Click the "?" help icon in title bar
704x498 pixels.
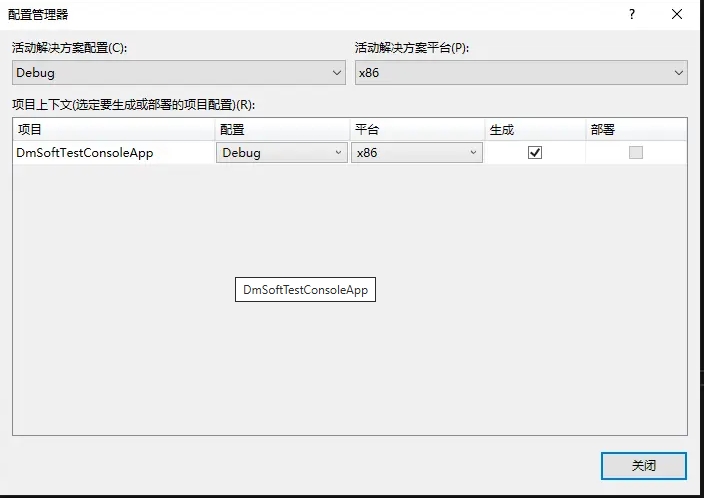click(632, 15)
